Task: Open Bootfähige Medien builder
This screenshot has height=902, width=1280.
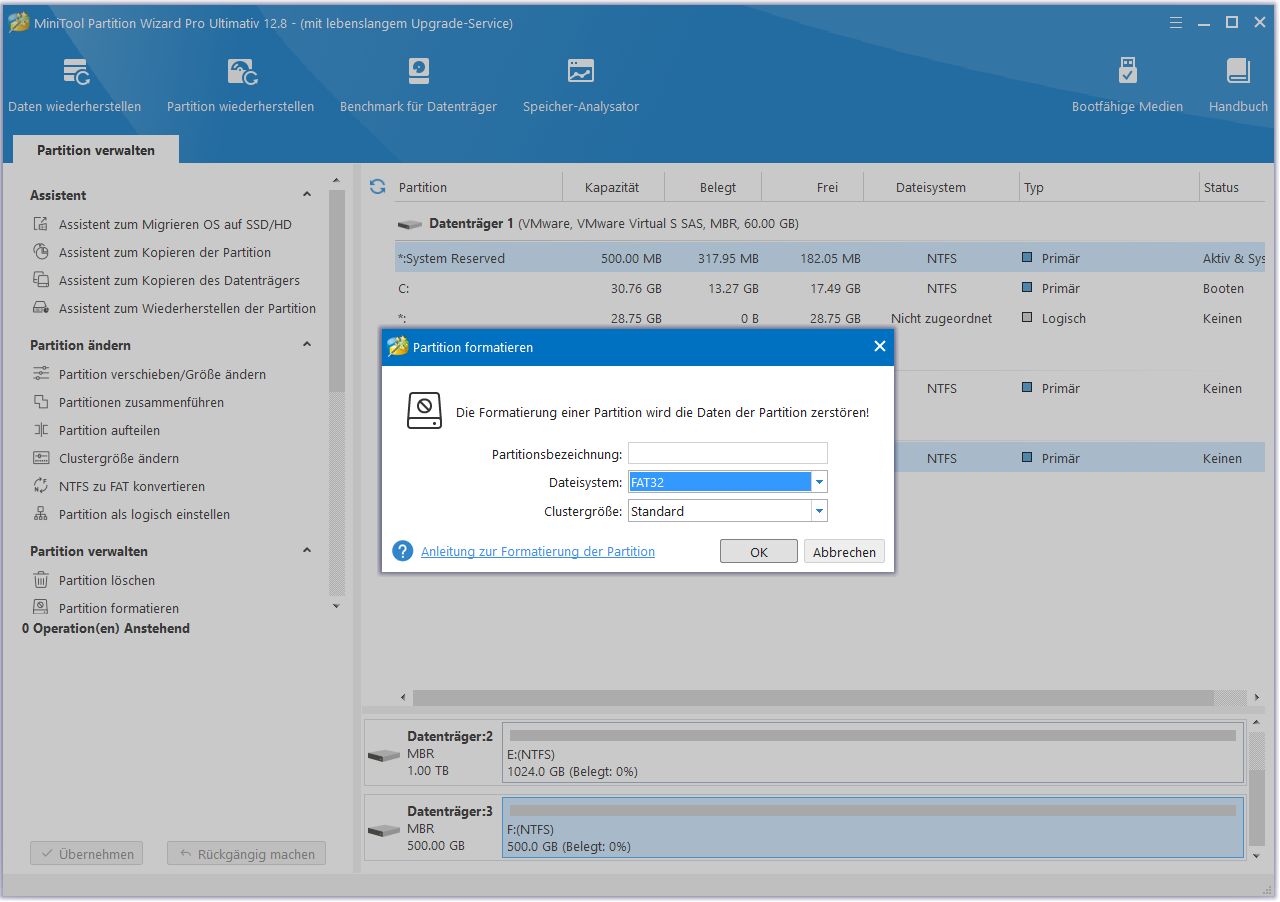Action: point(1127,85)
